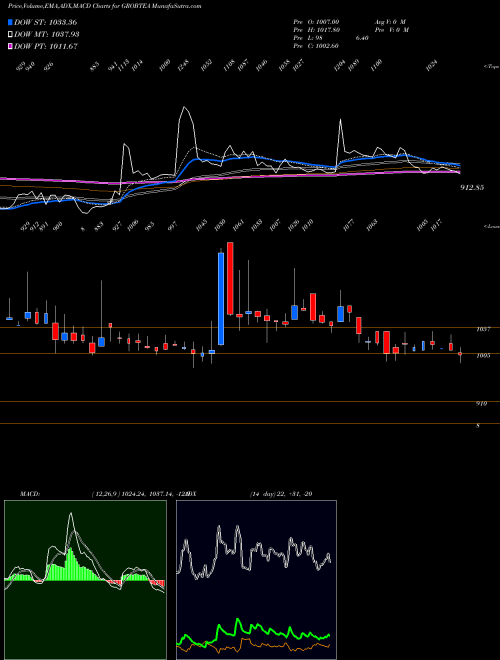Screen dimensions: 500x660
Task: Click the 'Pre V: 0 M' value
Action: click(392, 30)
